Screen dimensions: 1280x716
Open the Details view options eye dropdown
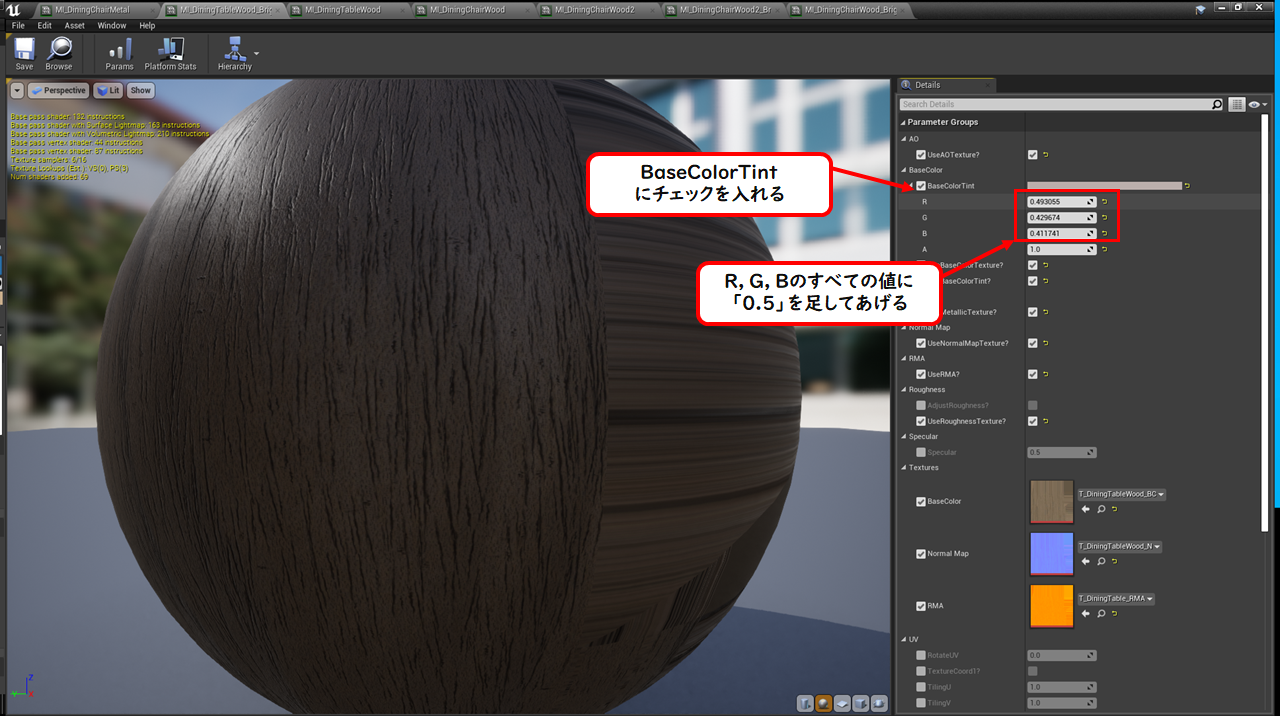[1258, 104]
